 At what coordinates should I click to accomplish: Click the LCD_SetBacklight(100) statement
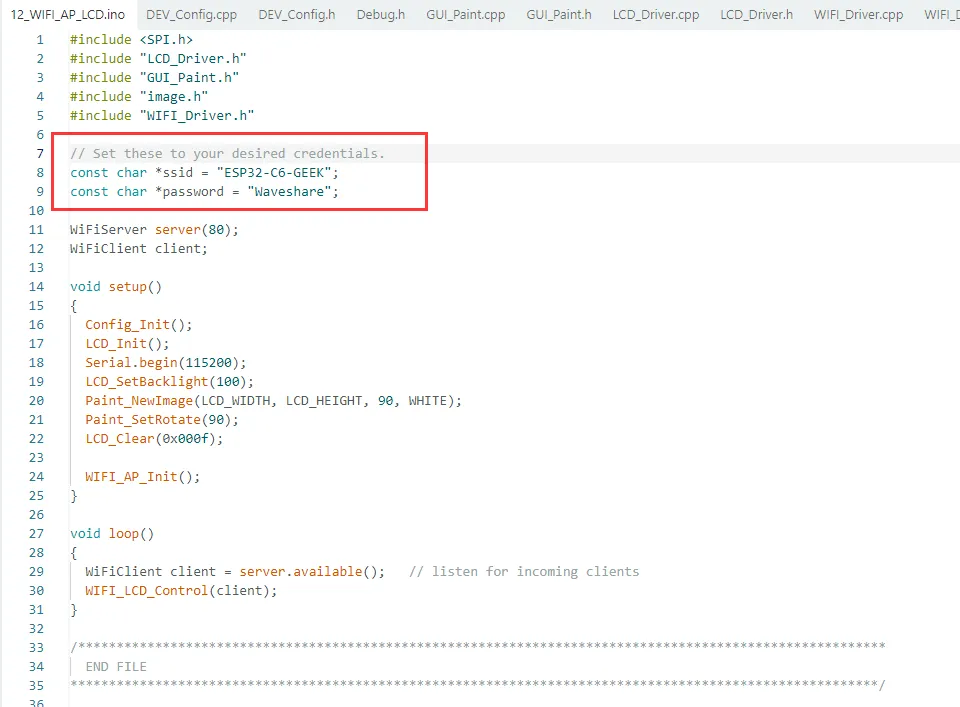pos(169,381)
